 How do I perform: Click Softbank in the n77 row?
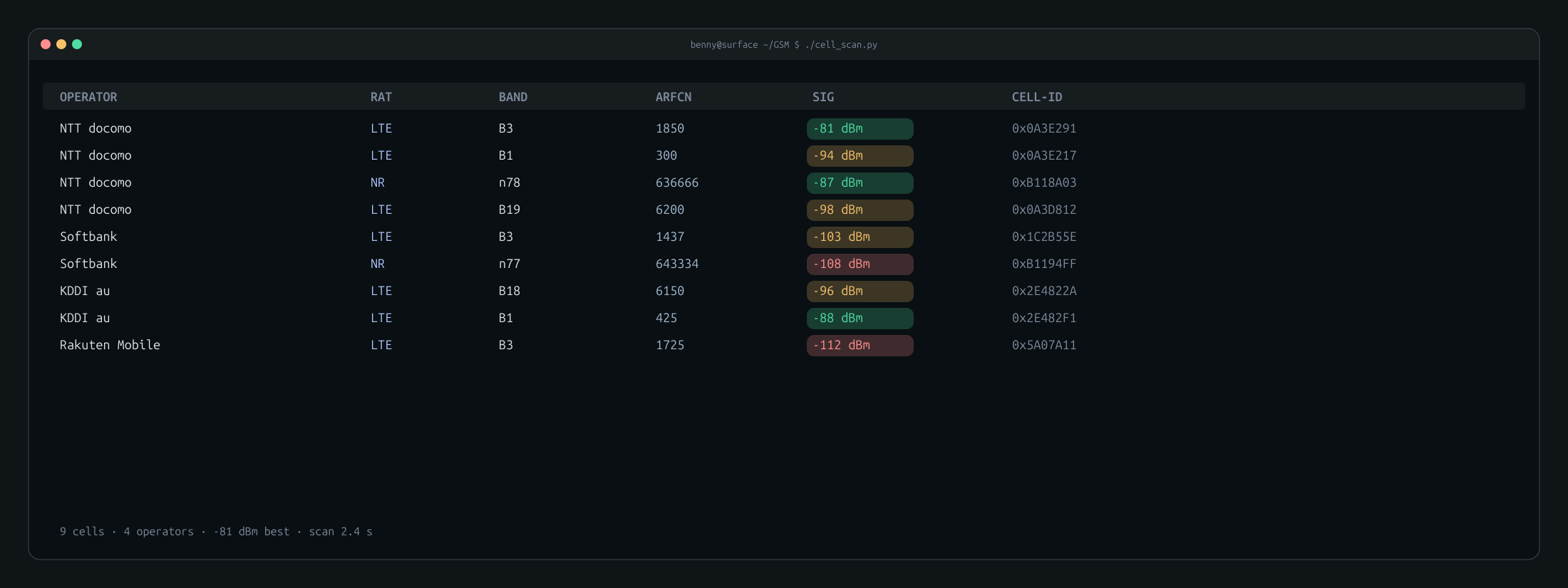(88, 264)
